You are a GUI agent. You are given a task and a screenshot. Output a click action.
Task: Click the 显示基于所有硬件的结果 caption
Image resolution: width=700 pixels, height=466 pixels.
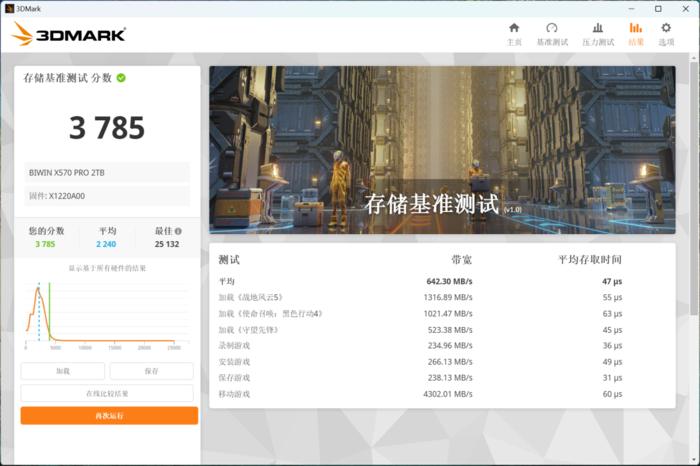point(107,268)
